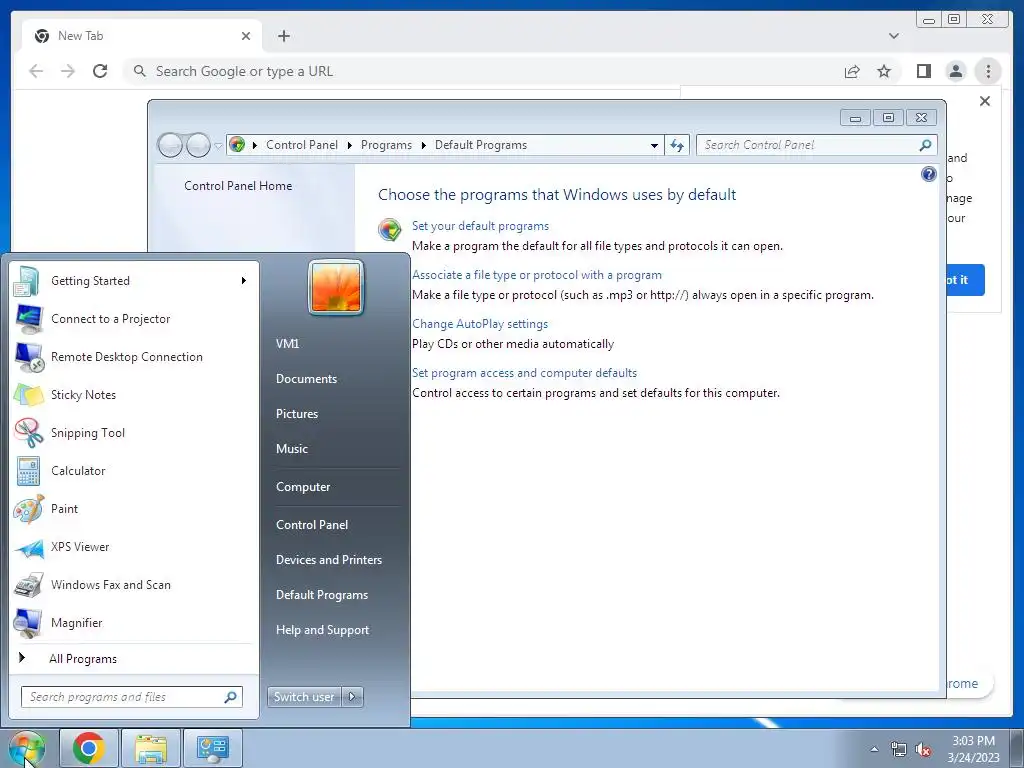The width and height of the screenshot is (1024, 768).
Task: Open VM1 user folder
Action: pos(287,344)
